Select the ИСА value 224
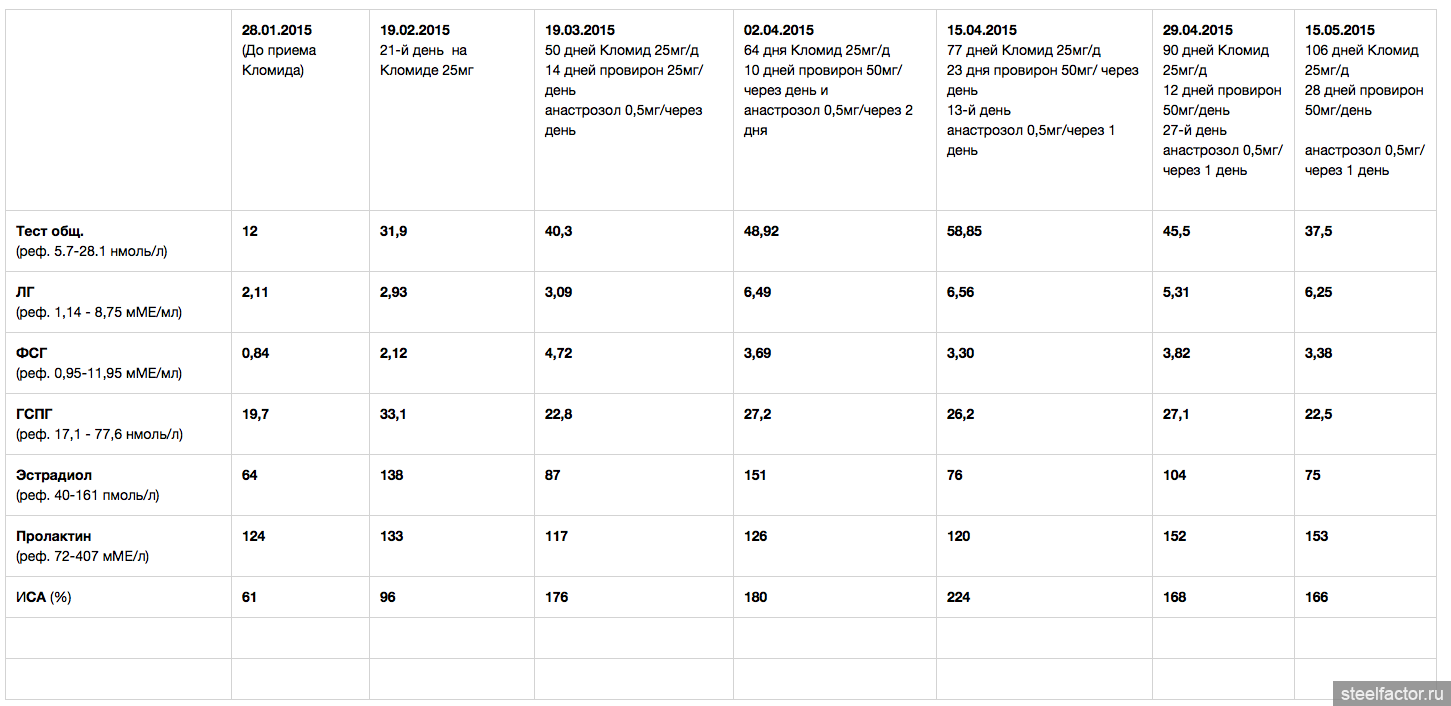 958,597
